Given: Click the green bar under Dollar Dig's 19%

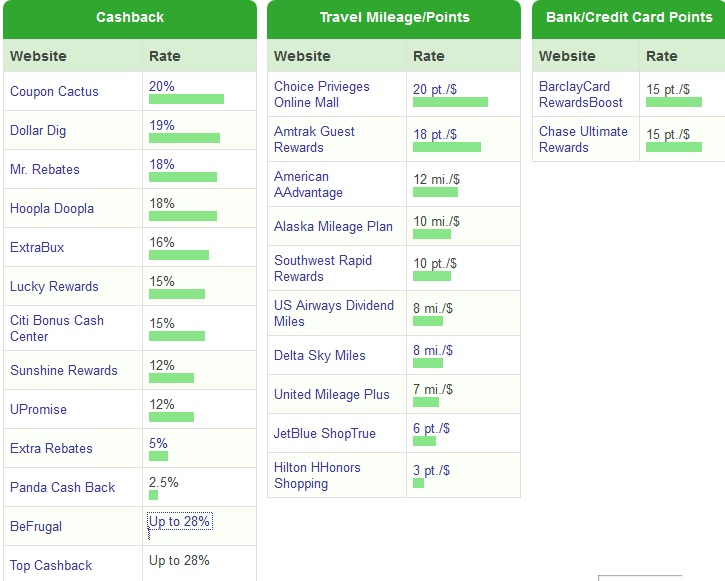Looking at the screenshot, I should 184,138.
